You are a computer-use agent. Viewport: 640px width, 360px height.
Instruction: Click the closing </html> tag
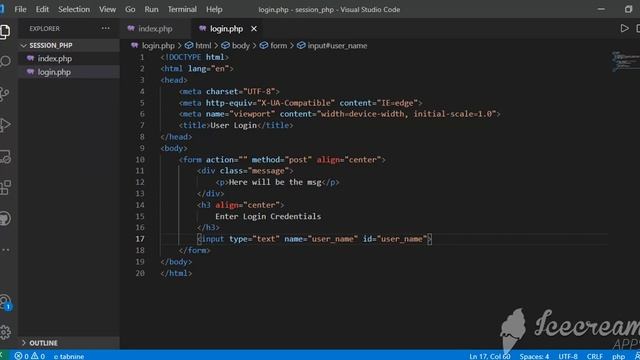(x=176, y=273)
